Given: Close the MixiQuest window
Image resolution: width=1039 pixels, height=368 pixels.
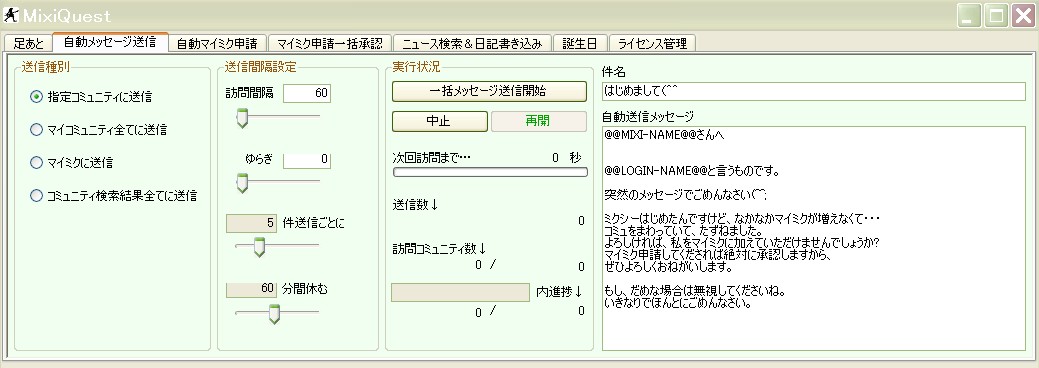Looking at the screenshot, I should 1022,15.
